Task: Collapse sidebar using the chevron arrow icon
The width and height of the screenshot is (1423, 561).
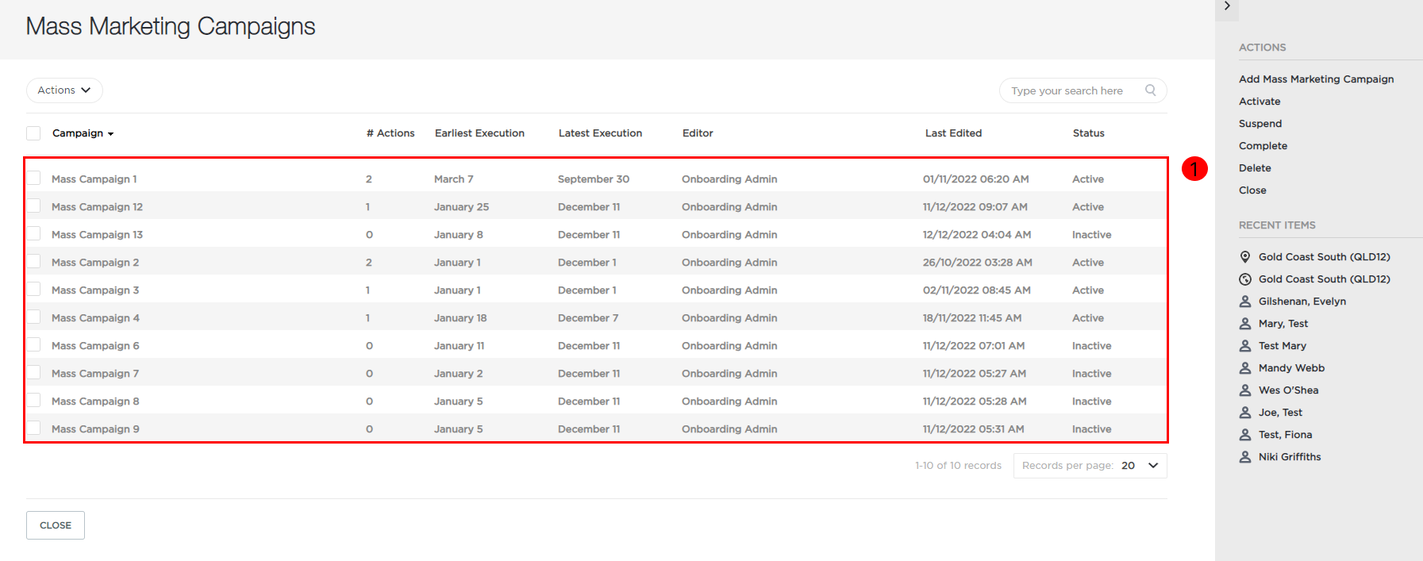Action: [1227, 7]
